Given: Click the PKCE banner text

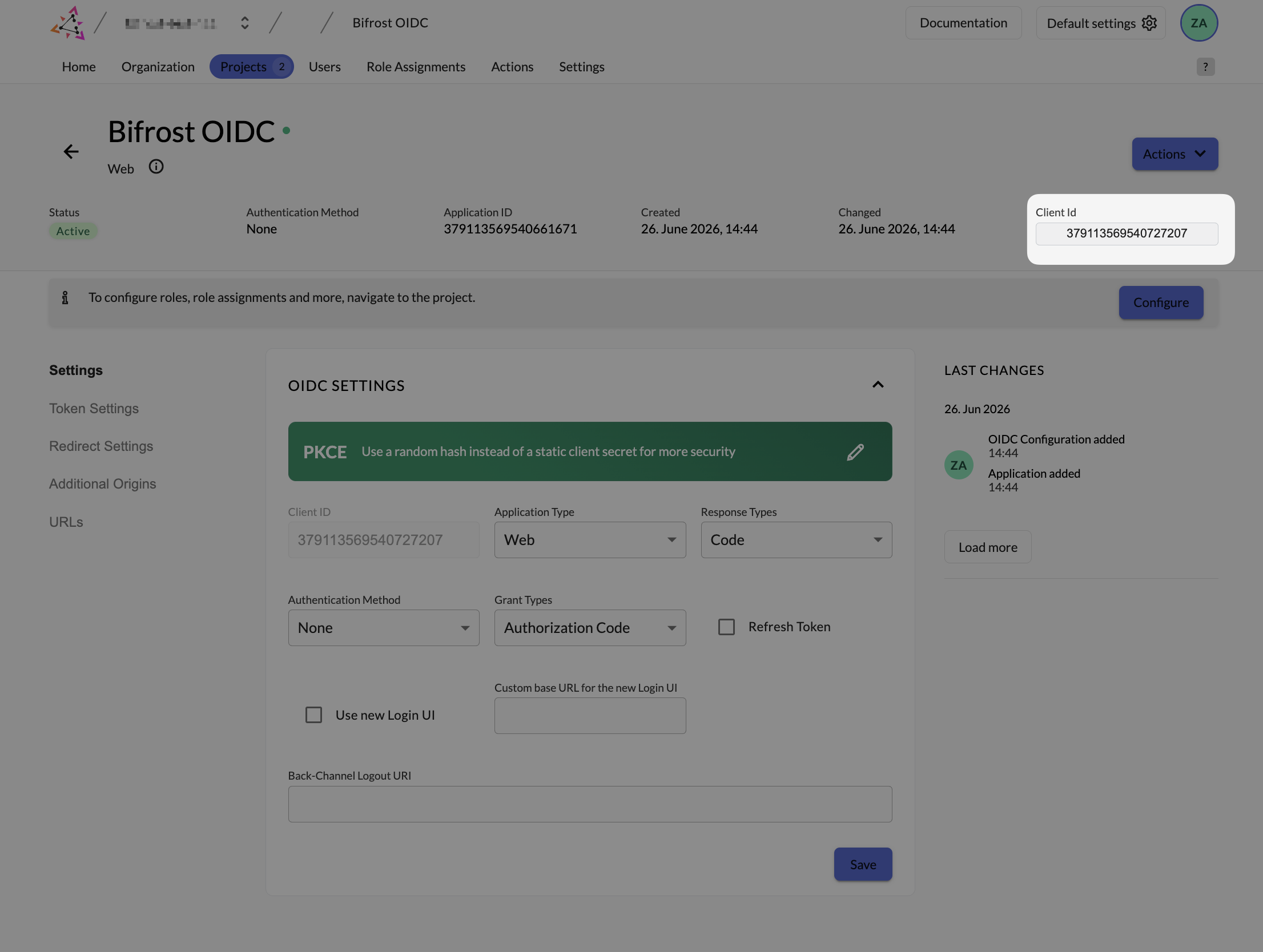Looking at the screenshot, I should [x=548, y=451].
